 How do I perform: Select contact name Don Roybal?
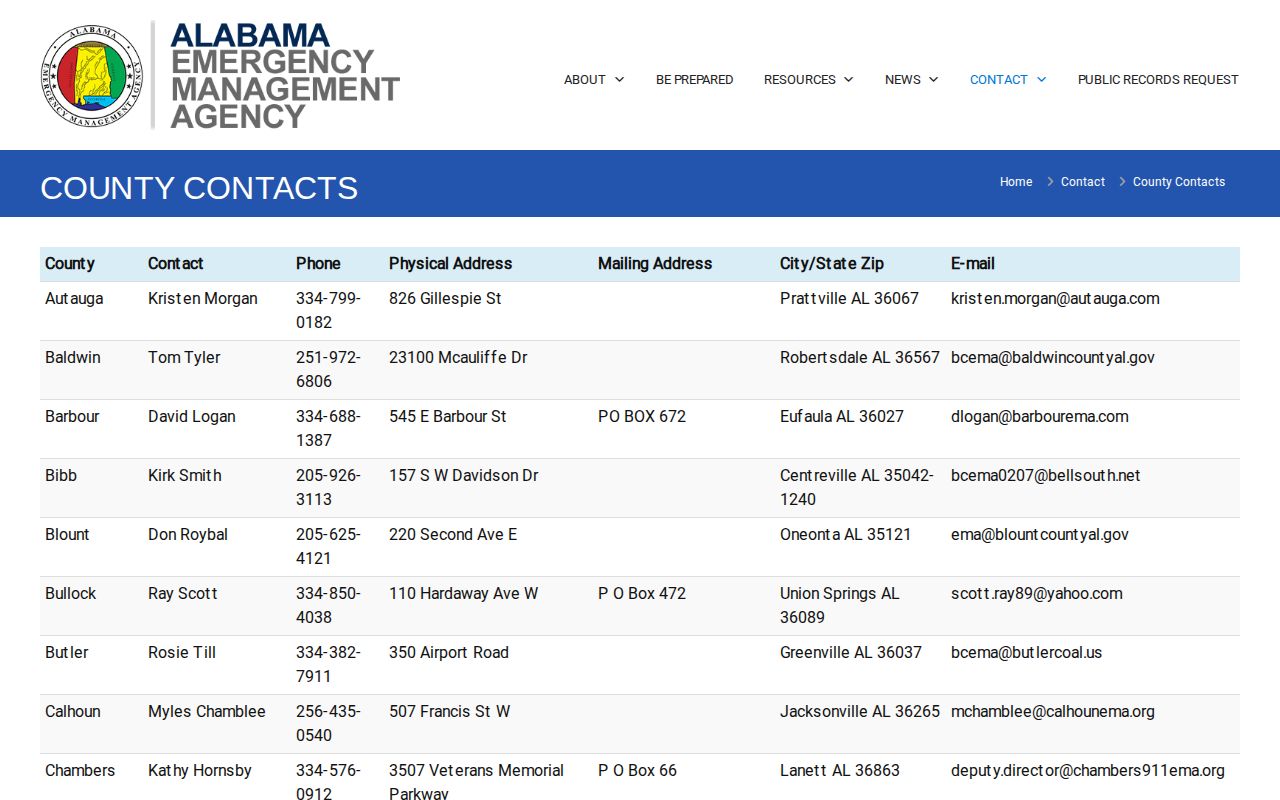click(x=188, y=535)
